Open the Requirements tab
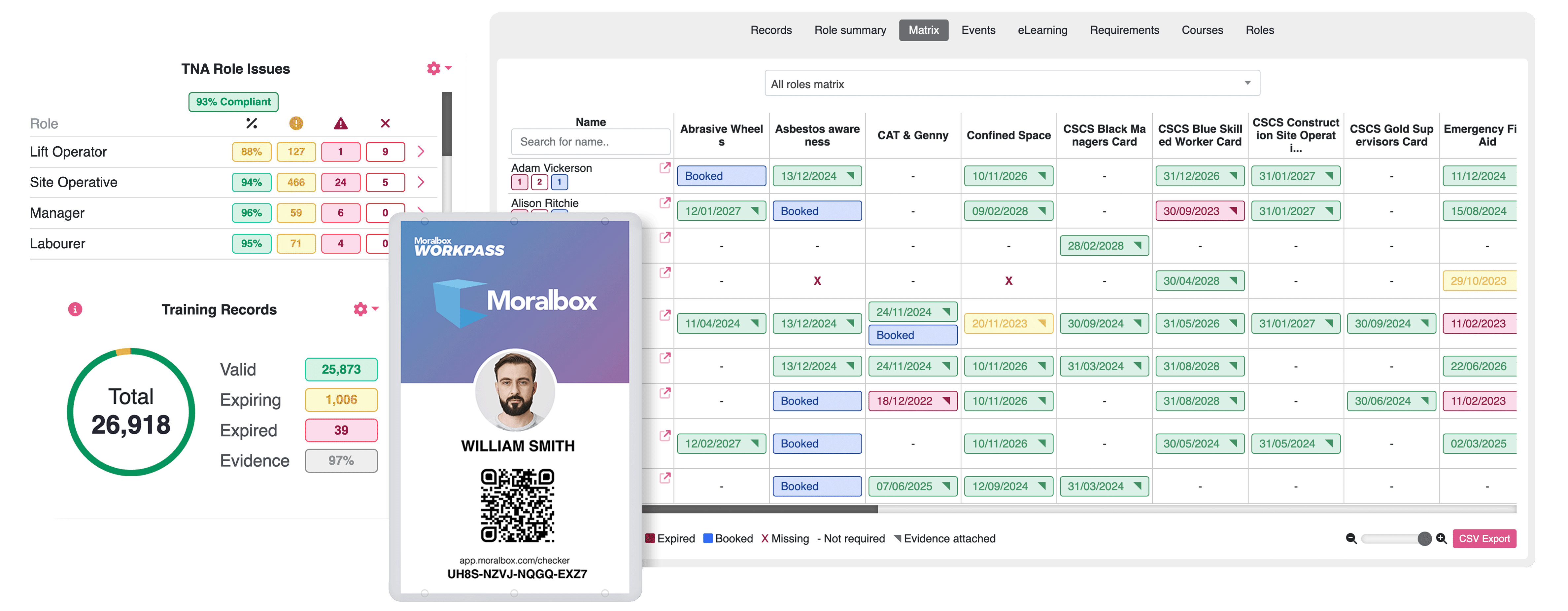1568x611 pixels. pos(1124,30)
